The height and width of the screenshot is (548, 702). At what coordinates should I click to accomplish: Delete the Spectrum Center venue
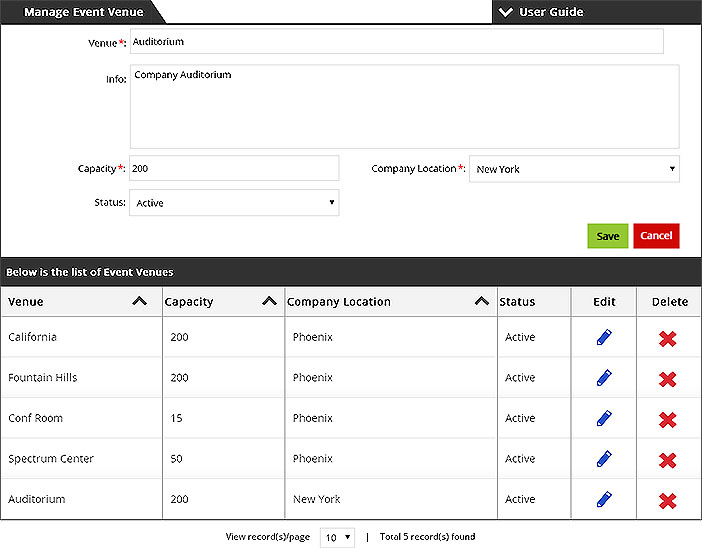click(668, 461)
